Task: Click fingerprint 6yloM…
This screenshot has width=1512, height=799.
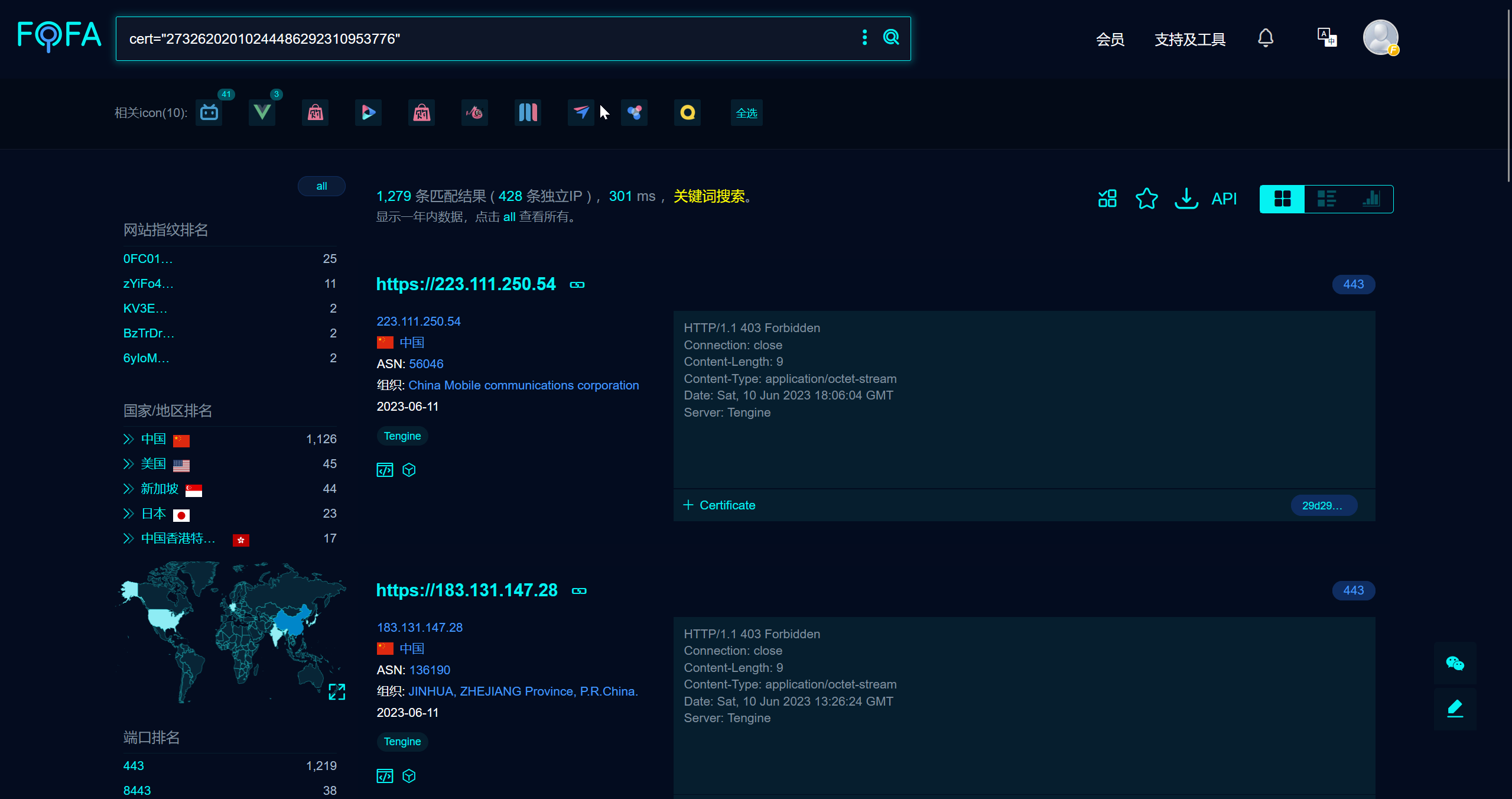Action: pos(146,358)
